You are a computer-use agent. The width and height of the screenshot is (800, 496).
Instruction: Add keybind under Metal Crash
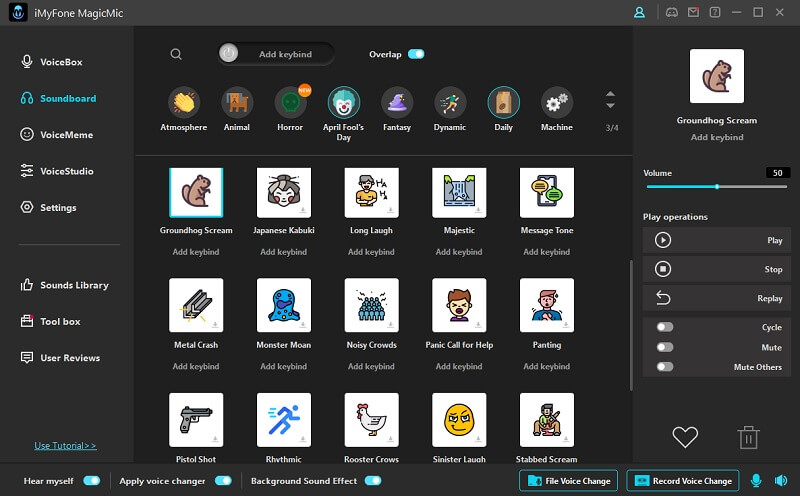tap(196, 366)
